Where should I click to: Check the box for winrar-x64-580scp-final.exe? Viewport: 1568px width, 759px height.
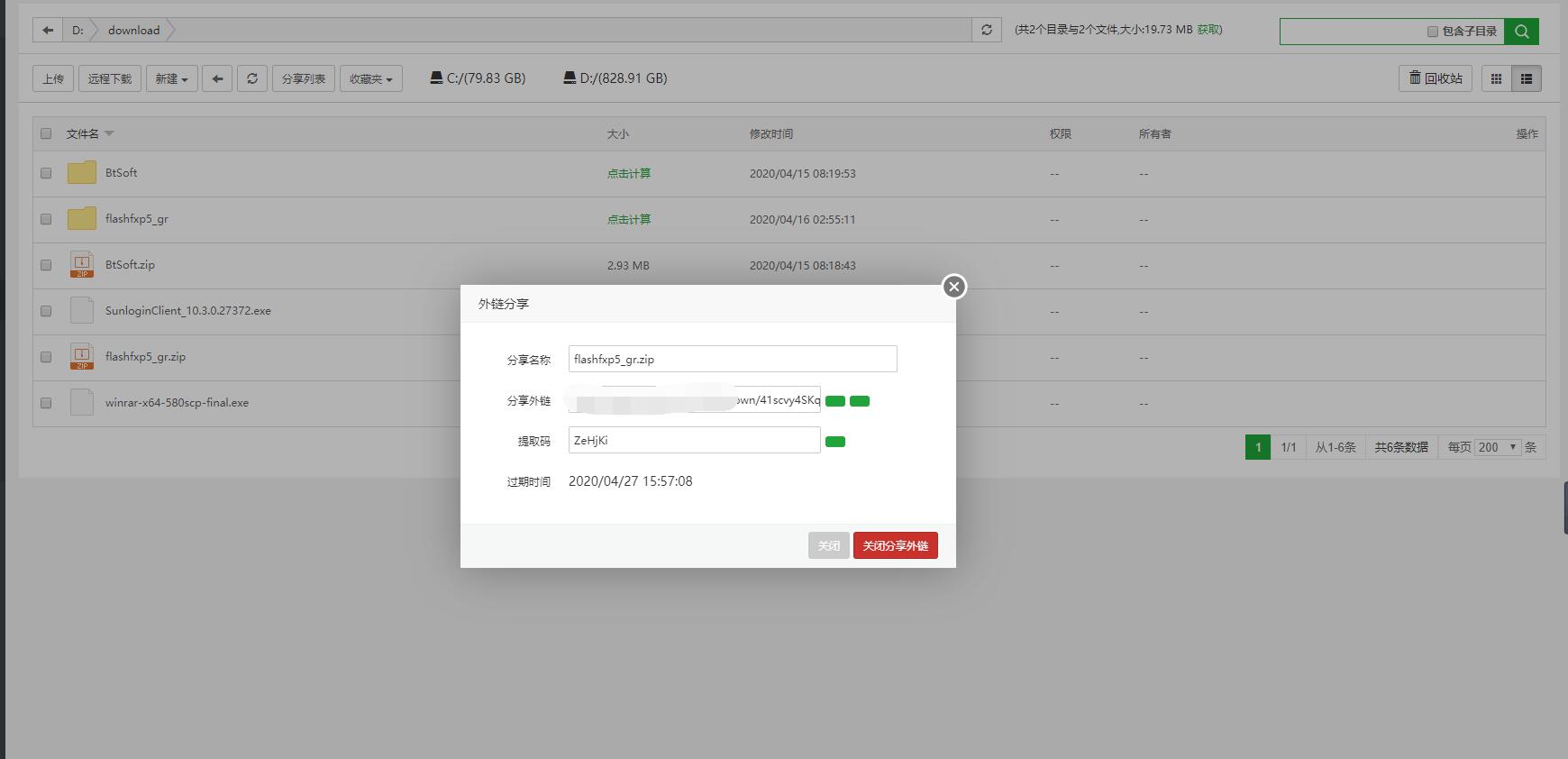(x=46, y=403)
